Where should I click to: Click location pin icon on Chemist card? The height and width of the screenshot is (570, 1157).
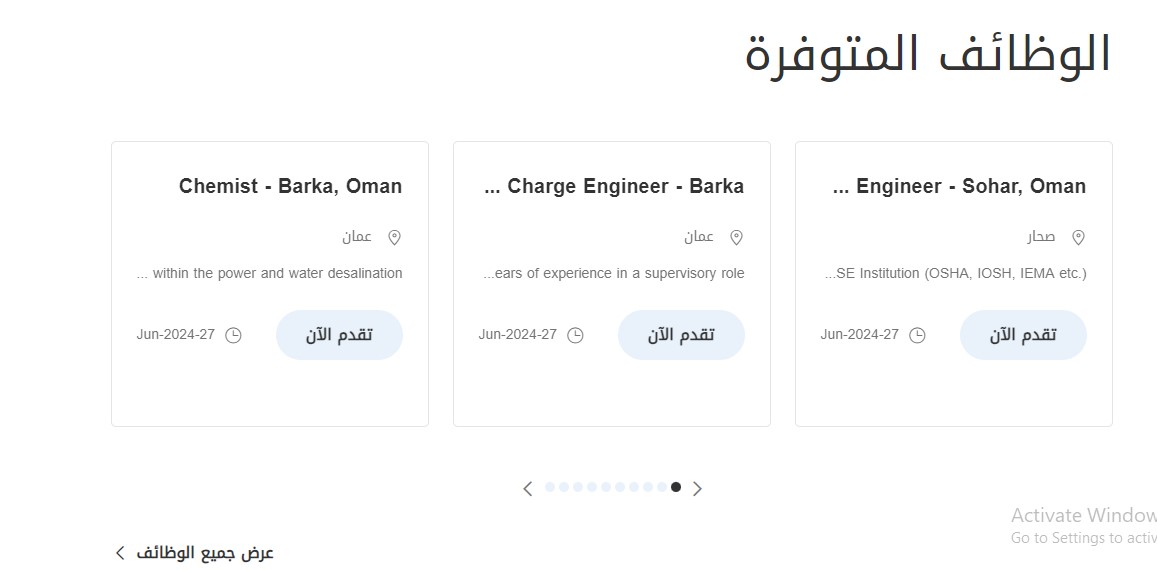click(395, 238)
